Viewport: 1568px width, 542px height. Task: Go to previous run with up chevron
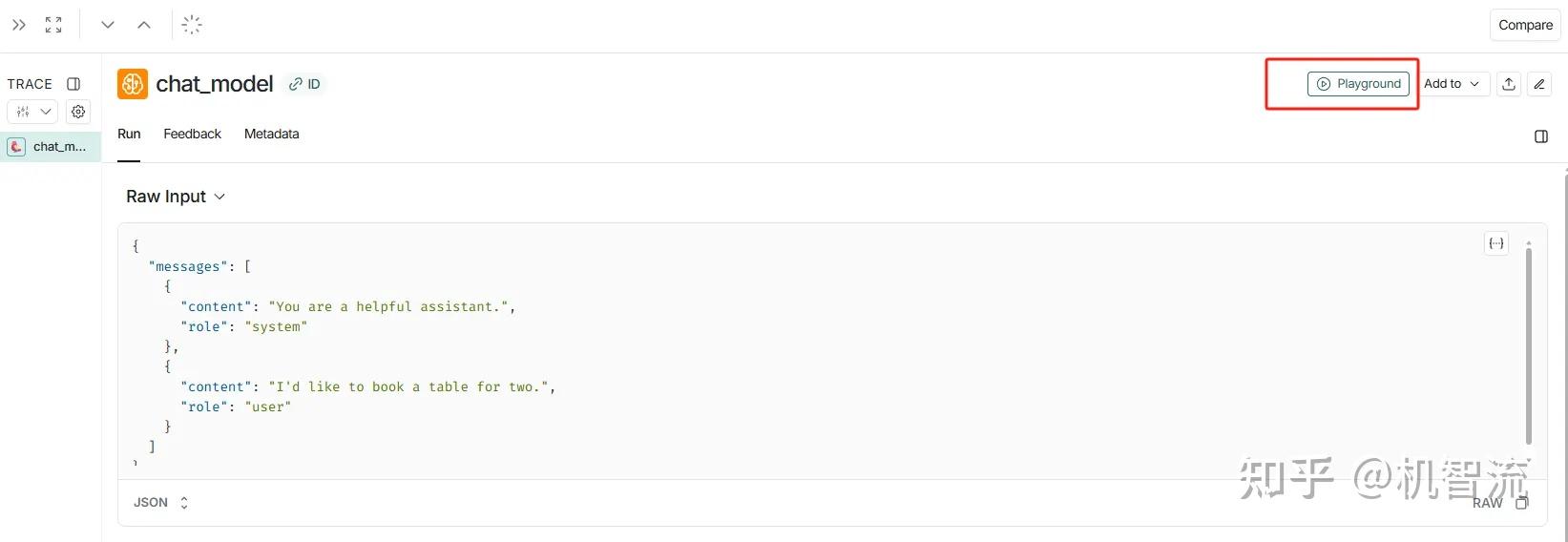coord(144,25)
